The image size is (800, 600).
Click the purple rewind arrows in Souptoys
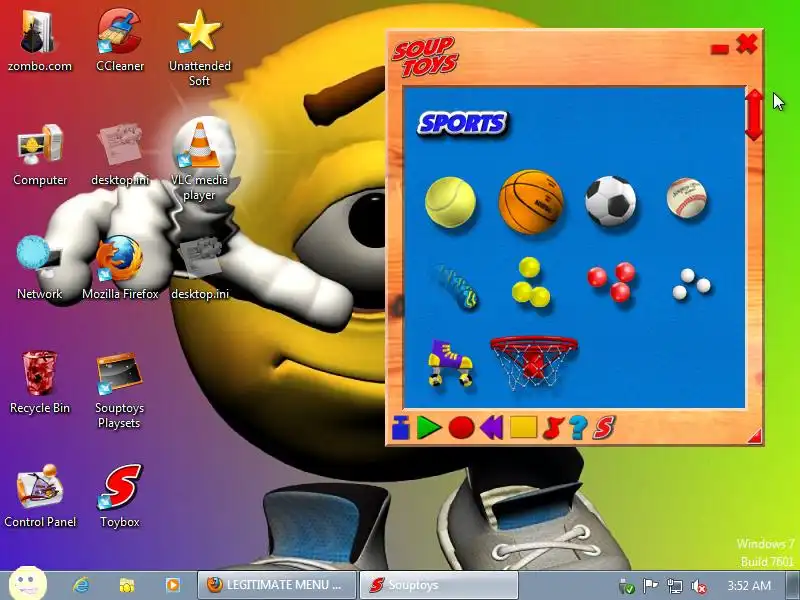click(492, 428)
